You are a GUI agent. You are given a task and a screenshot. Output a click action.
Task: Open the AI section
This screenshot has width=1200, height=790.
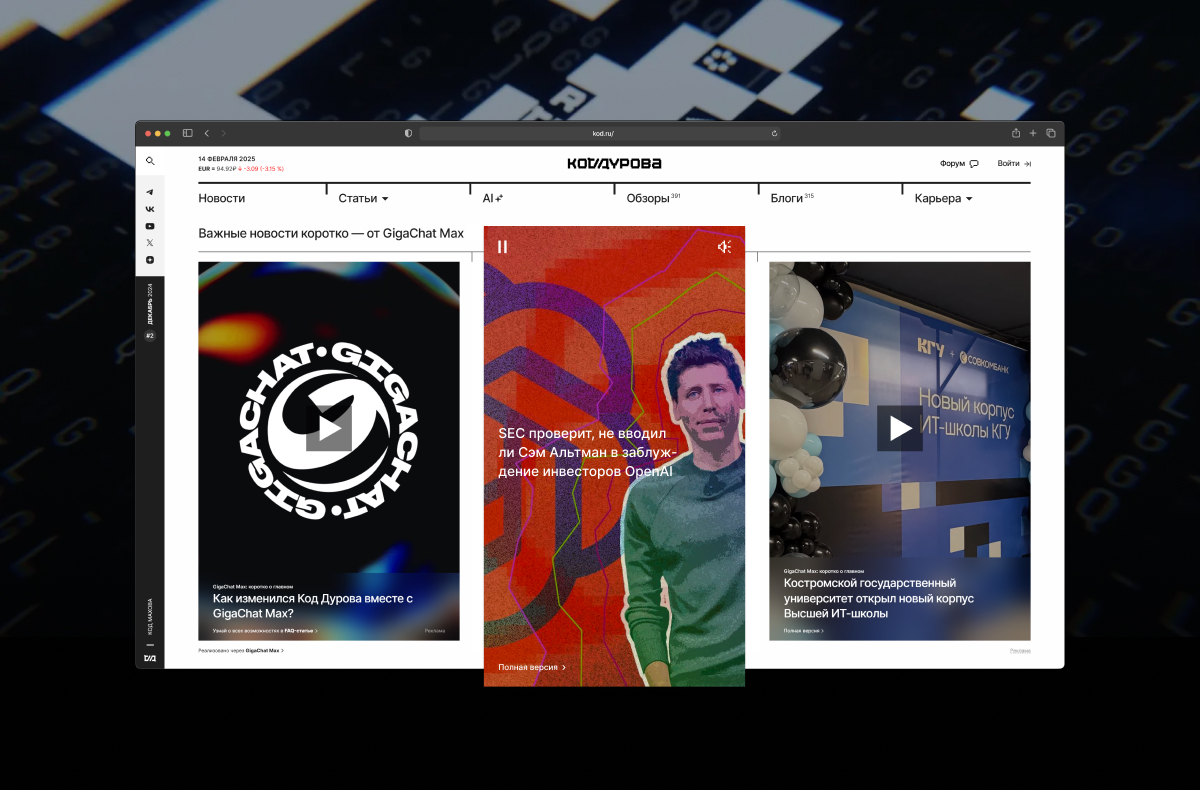click(x=492, y=198)
